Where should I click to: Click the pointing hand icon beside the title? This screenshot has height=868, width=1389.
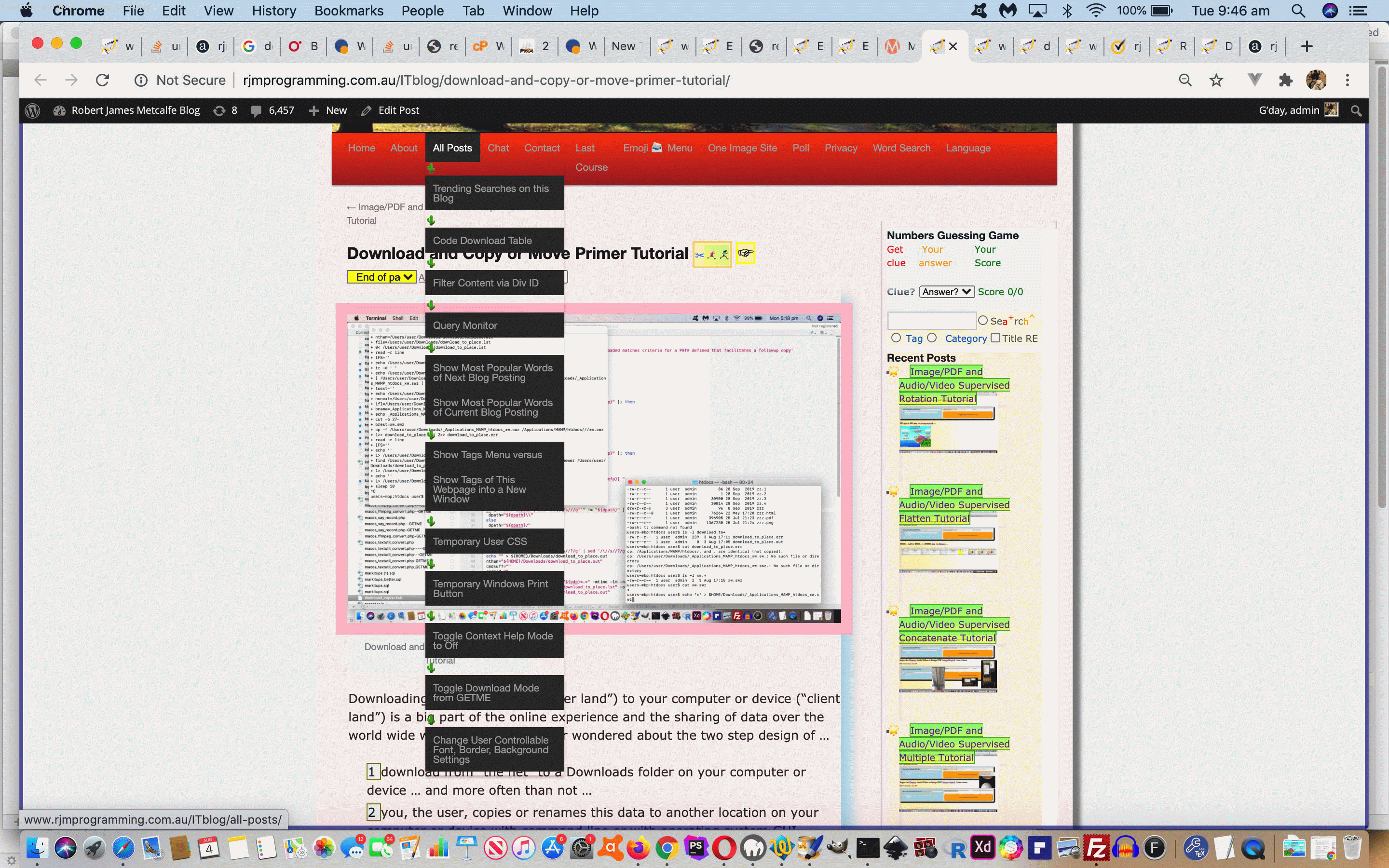click(745, 253)
